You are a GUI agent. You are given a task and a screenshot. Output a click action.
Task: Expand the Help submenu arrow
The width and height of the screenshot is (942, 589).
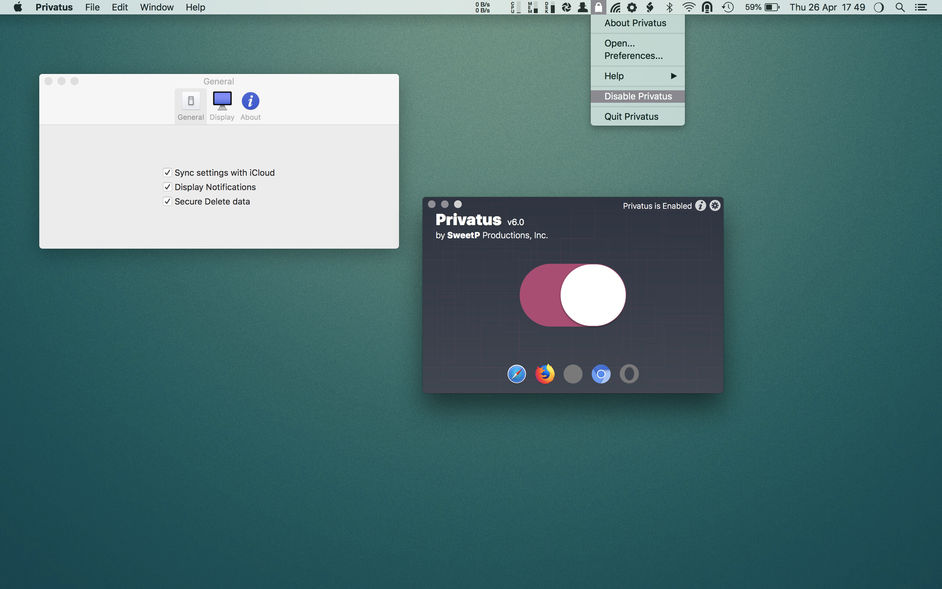pos(673,76)
